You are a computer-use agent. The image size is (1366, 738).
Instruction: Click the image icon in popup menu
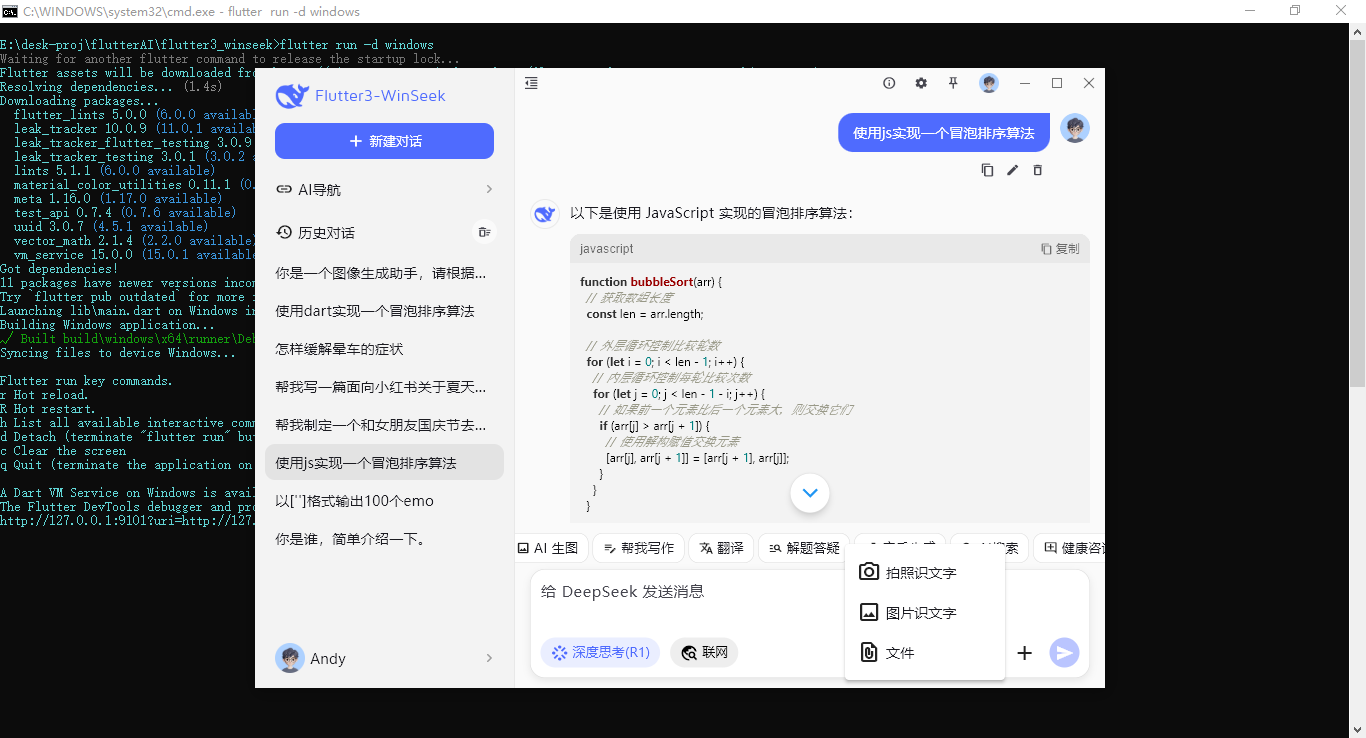(x=869, y=613)
